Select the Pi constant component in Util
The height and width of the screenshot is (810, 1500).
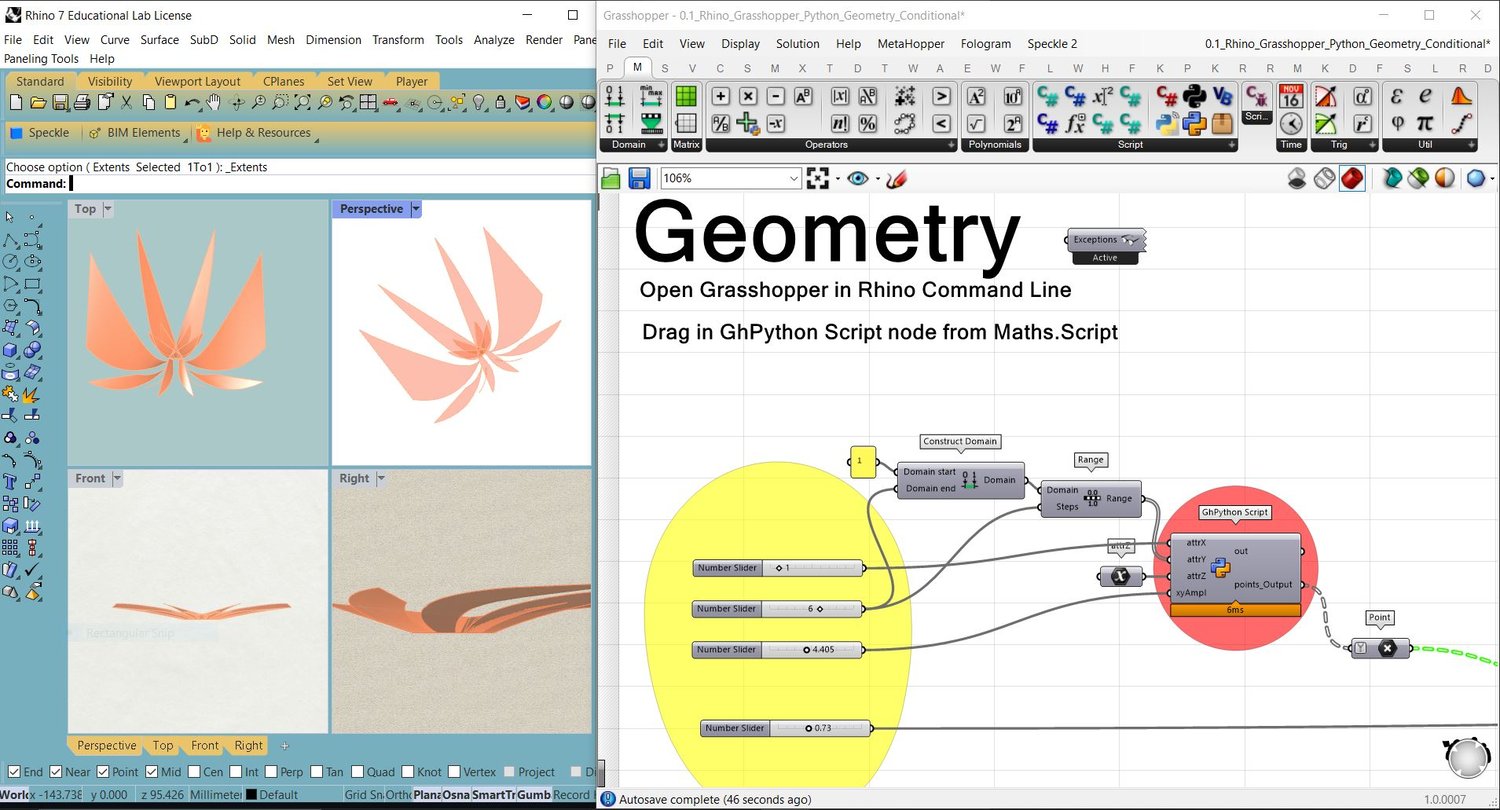click(1425, 124)
